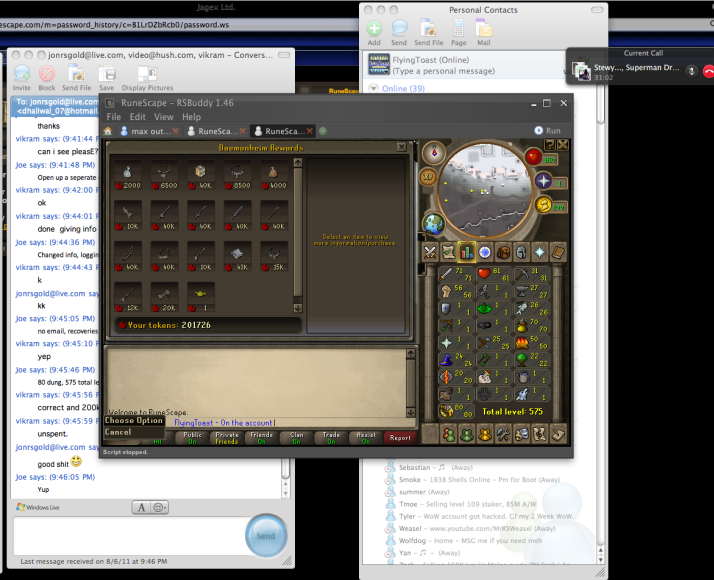Open the Prayer star tab
The width and height of the screenshot is (714, 580).
click(540, 252)
